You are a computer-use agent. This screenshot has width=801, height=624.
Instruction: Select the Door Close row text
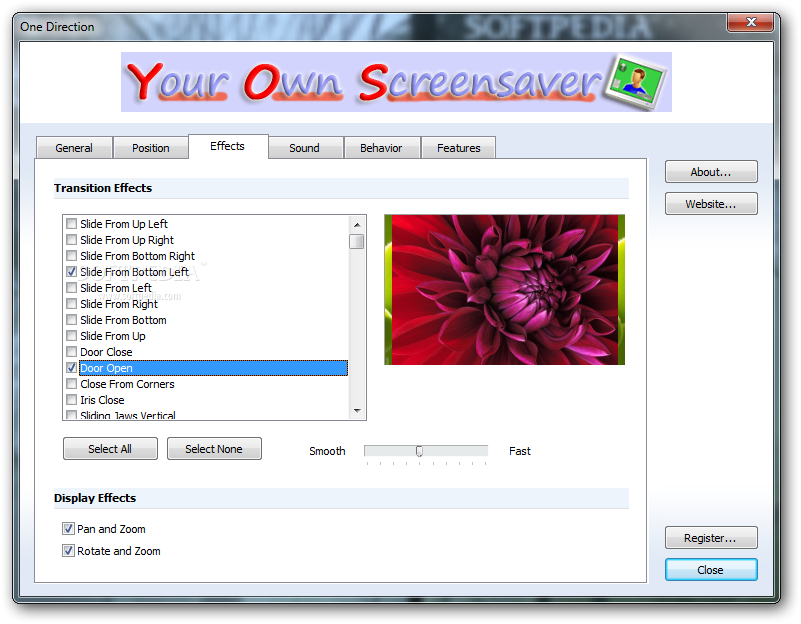(106, 352)
